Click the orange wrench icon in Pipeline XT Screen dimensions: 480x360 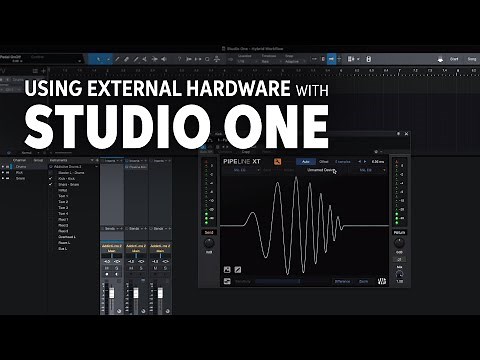coord(277,162)
